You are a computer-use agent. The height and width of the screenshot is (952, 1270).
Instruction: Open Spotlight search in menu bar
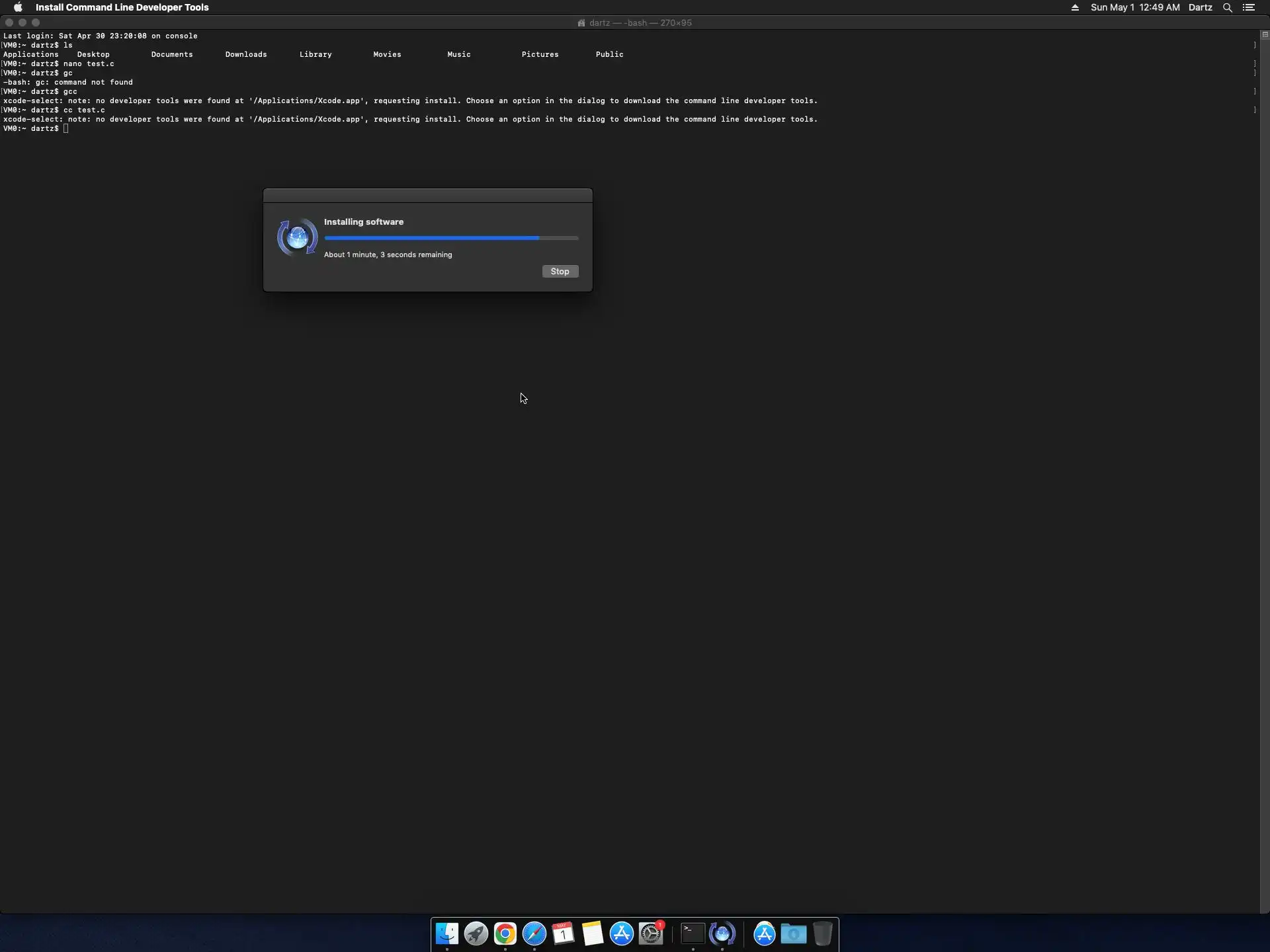point(1228,7)
